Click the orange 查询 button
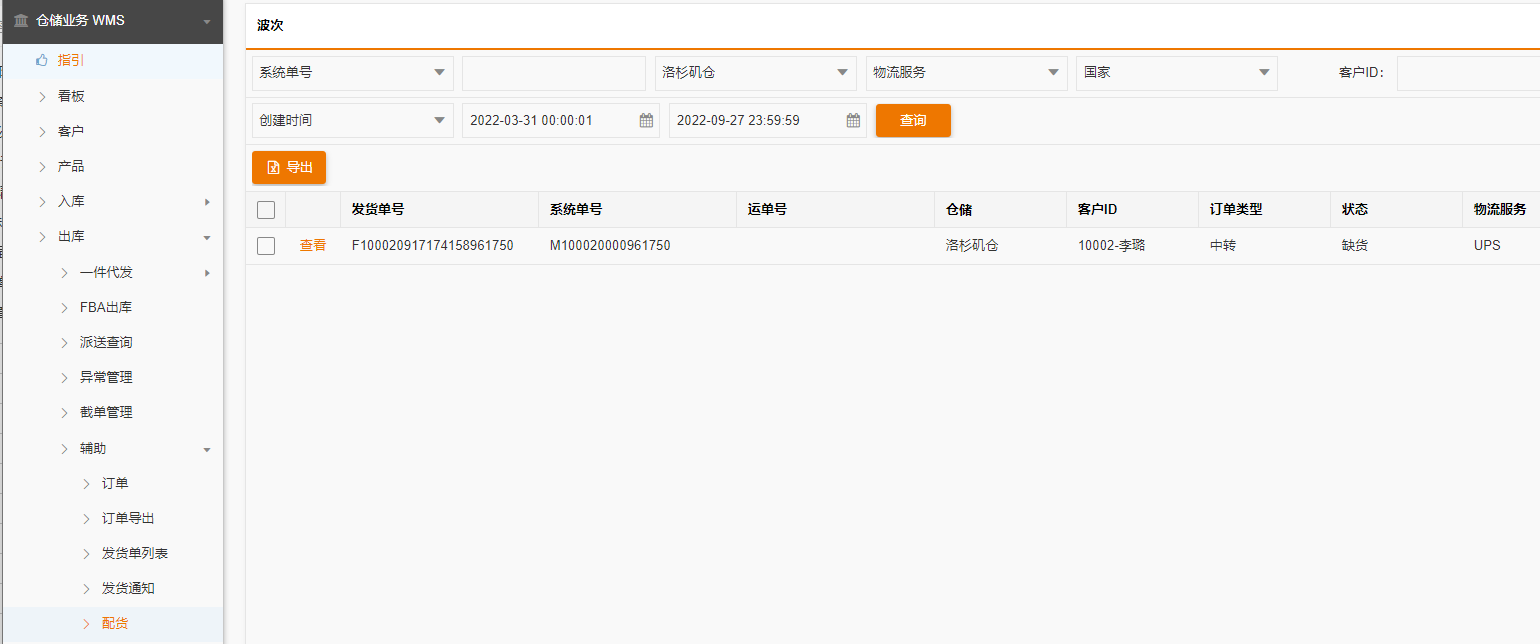This screenshot has height=644, width=1540. tap(913, 120)
